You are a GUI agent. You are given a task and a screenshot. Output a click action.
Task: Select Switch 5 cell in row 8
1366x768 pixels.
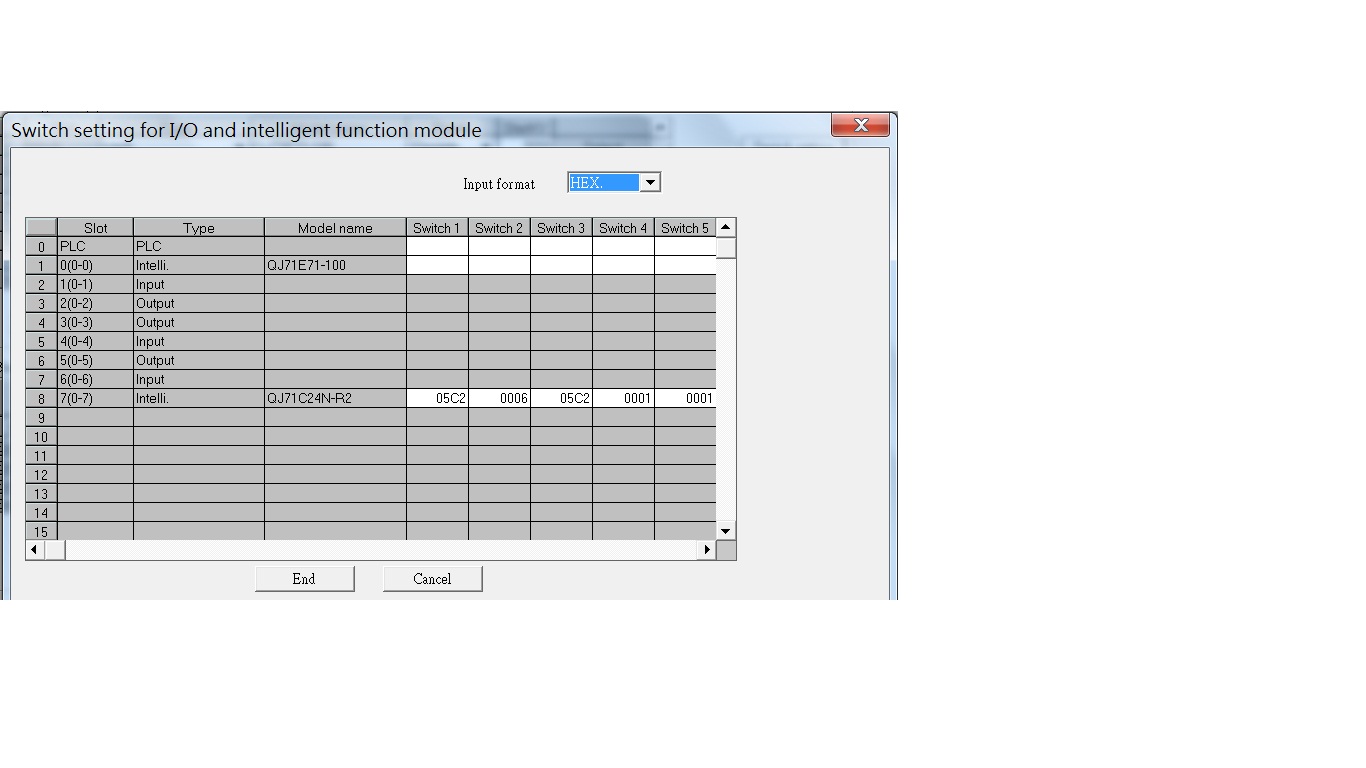[x=685, y=398]
